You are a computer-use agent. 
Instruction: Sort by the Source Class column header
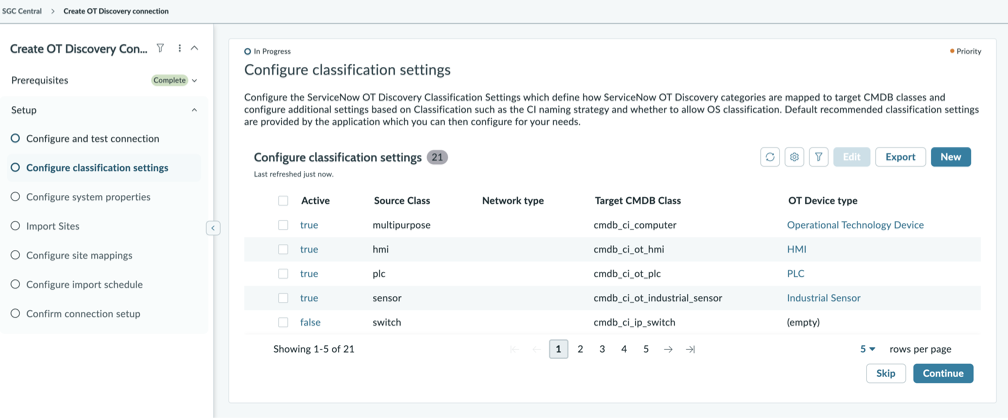tap(402, 201)
